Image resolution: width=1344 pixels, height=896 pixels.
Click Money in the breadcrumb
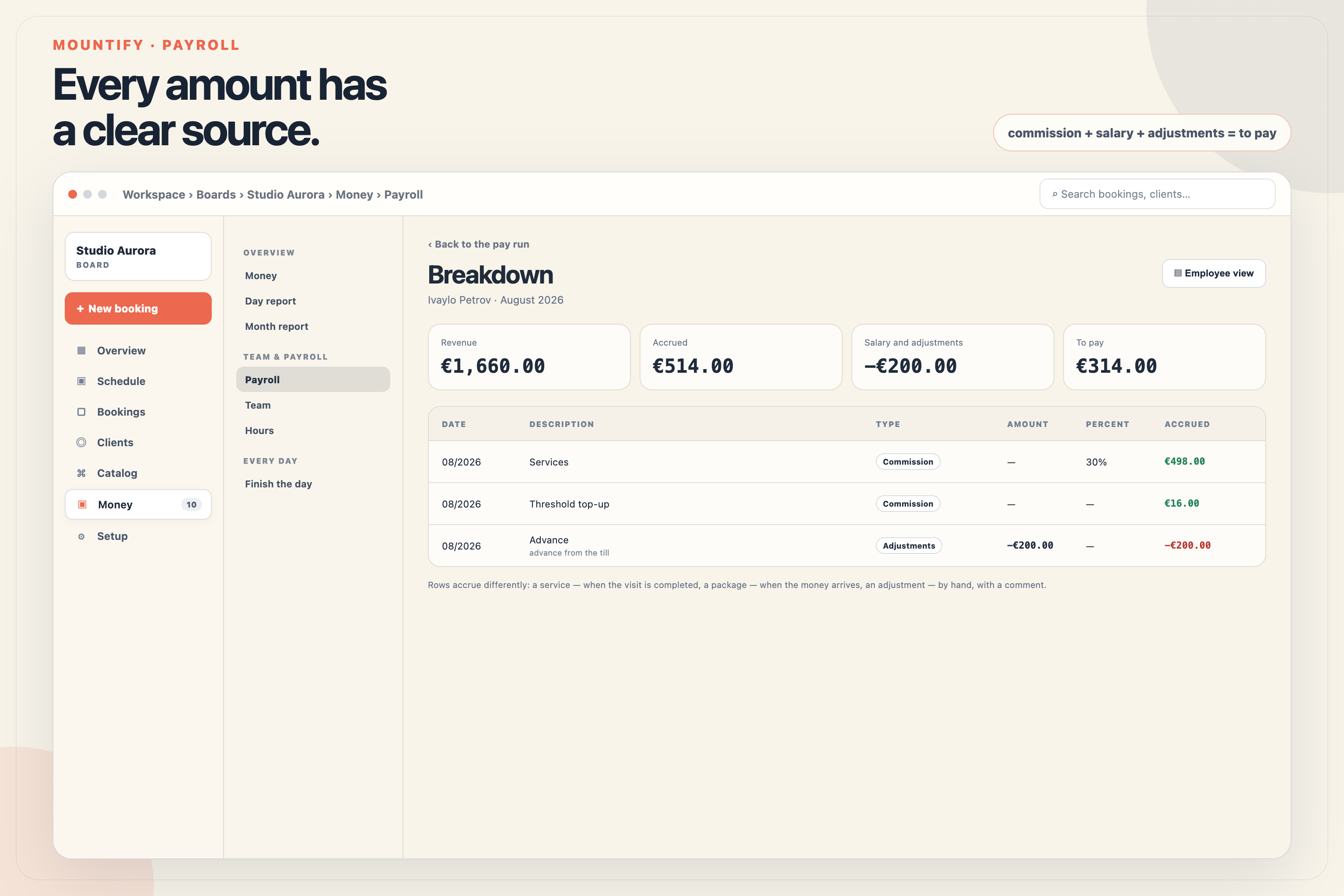(x=354, y=194)
